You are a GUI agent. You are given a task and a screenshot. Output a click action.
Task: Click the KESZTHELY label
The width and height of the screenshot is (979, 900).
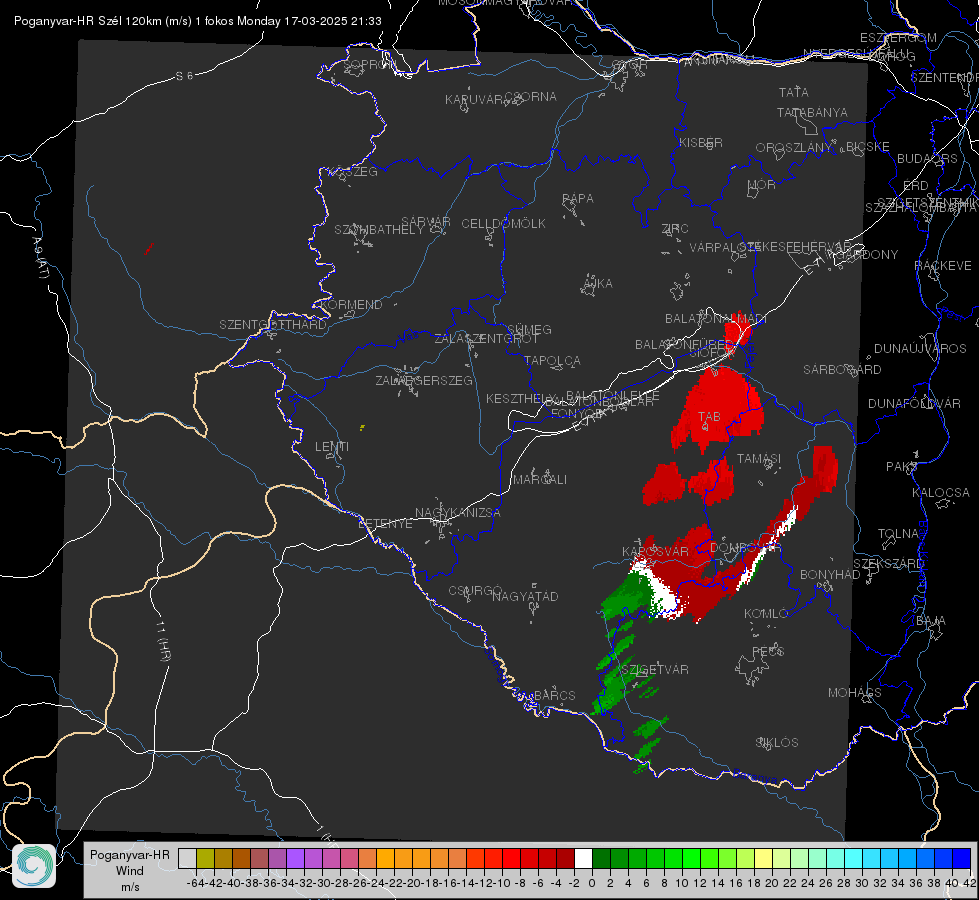click(x=521, y=398)
